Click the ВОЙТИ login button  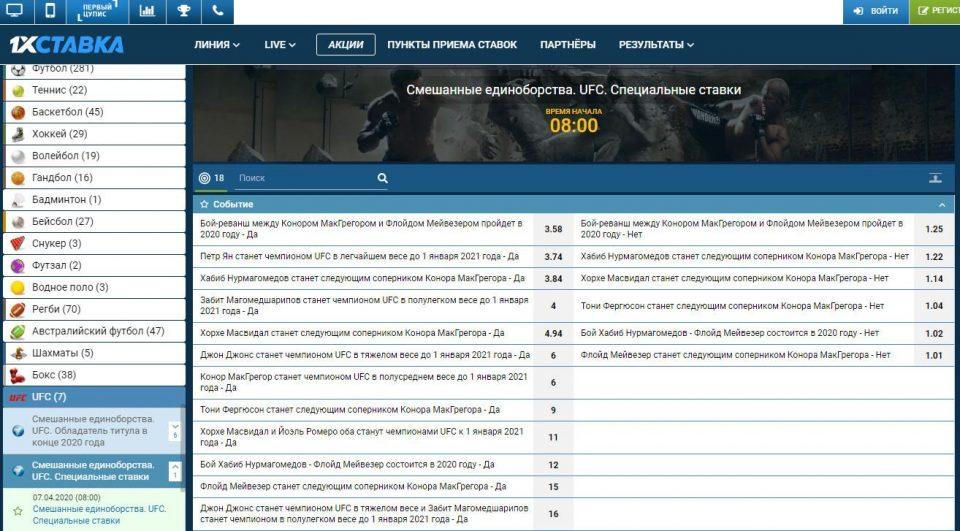(x=875, y=12)
